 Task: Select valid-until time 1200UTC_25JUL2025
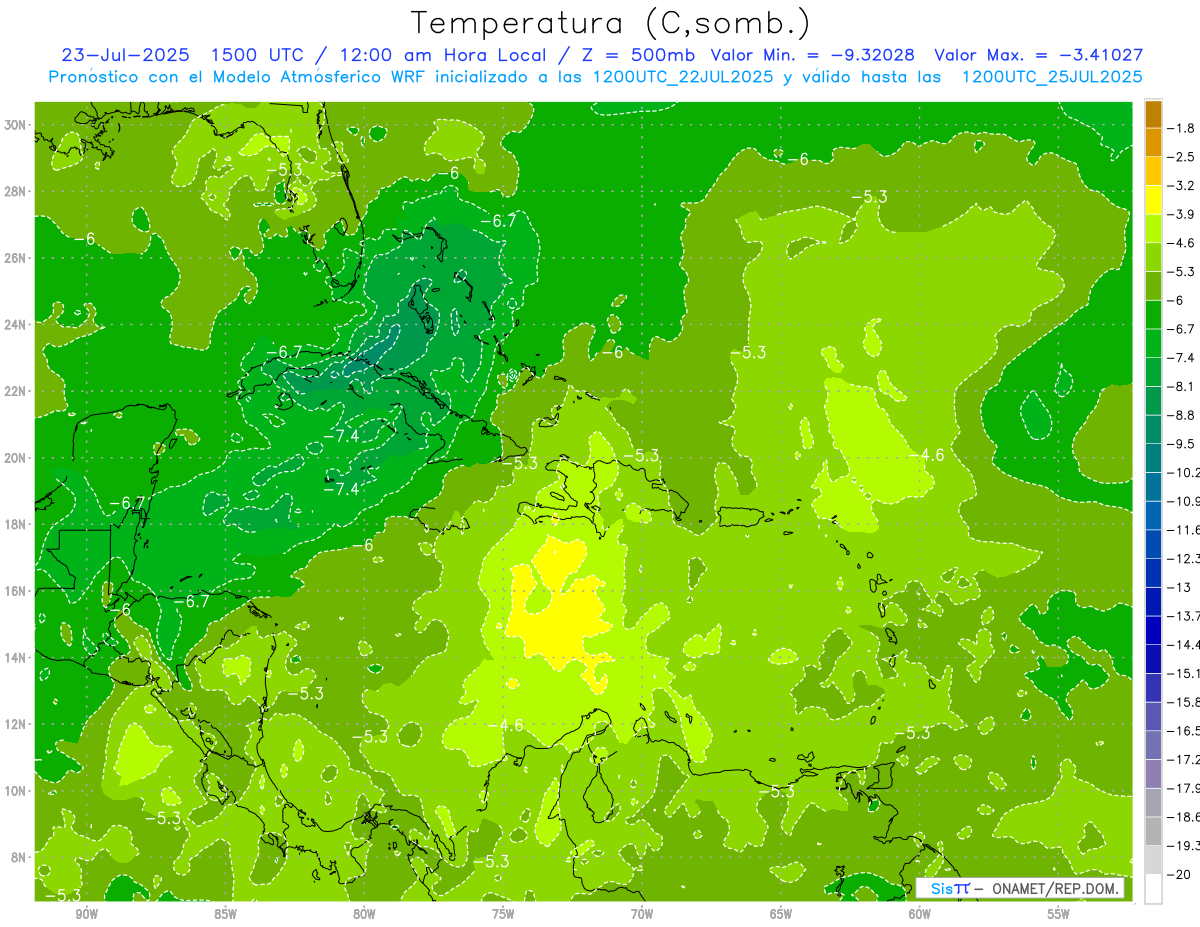(1053, 77)
